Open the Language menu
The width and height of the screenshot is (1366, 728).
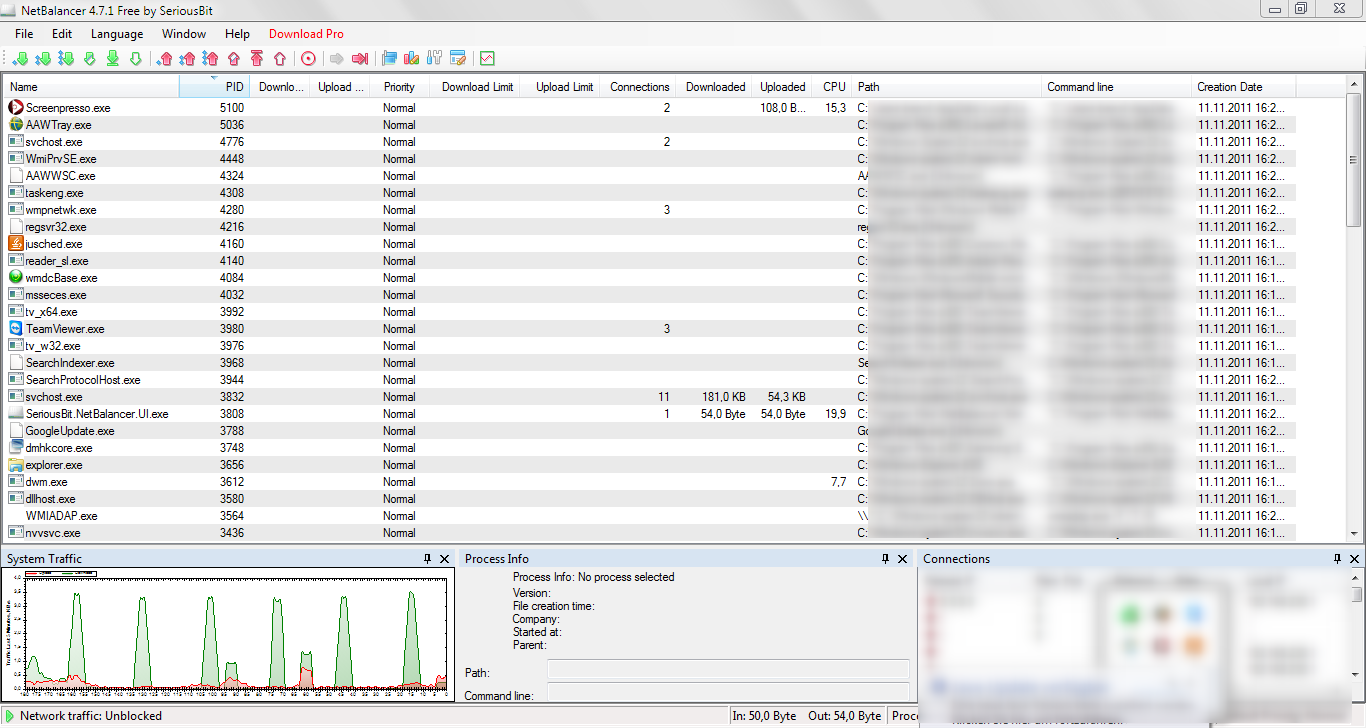[117, 34]
